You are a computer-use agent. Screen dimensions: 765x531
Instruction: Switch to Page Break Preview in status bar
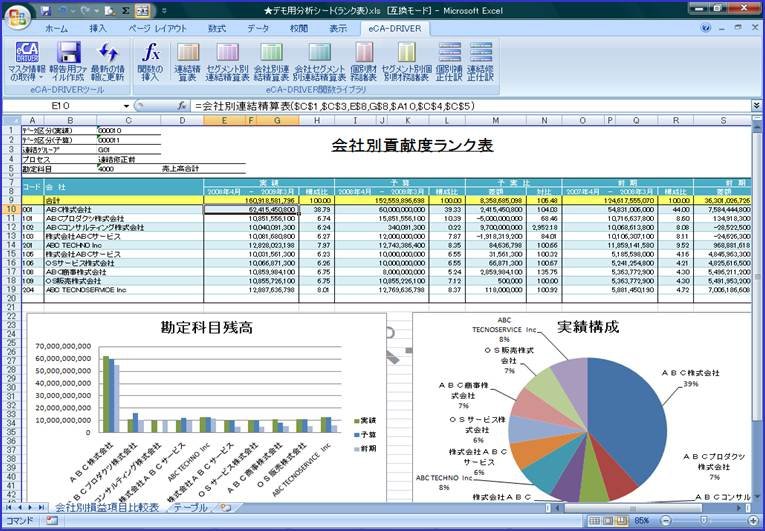coord(623,521)
